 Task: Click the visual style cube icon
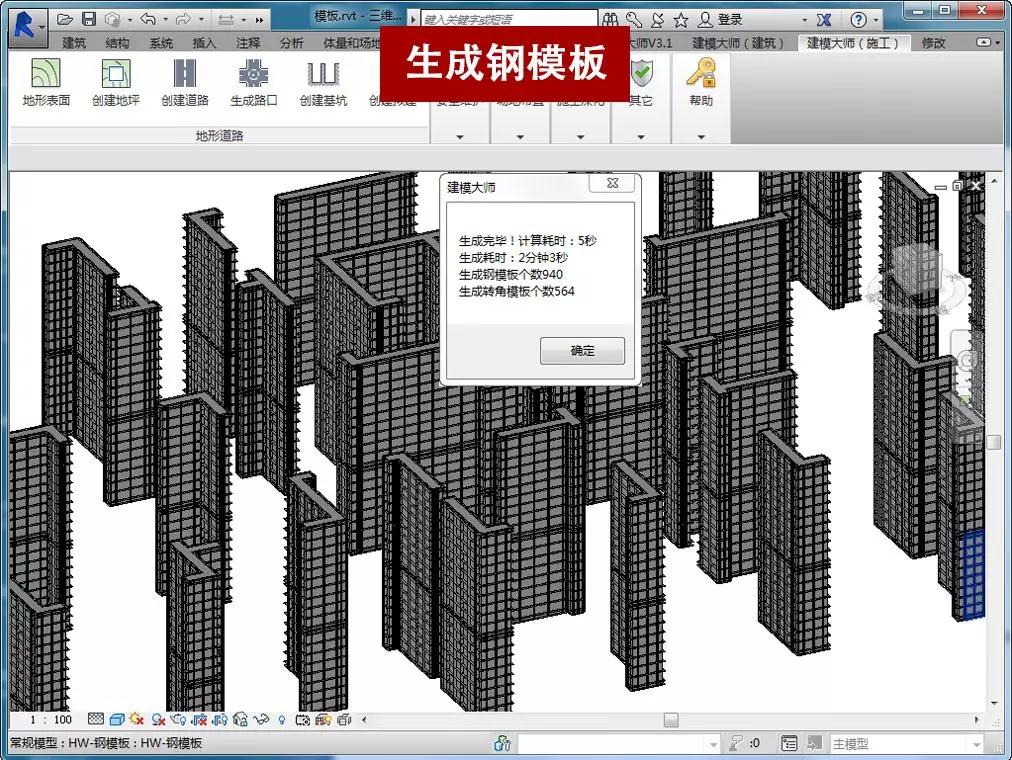click(x=116, y=719)
